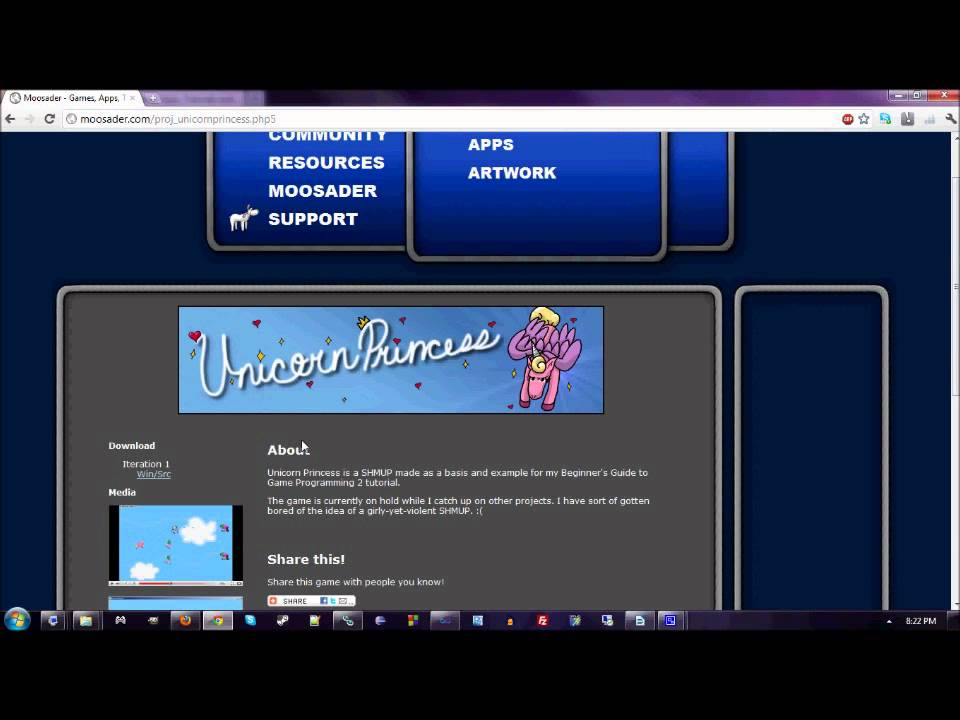Open the Chrome wrench settings menu
Viewport: 960px width, 720px height.
tap(951, 119)
